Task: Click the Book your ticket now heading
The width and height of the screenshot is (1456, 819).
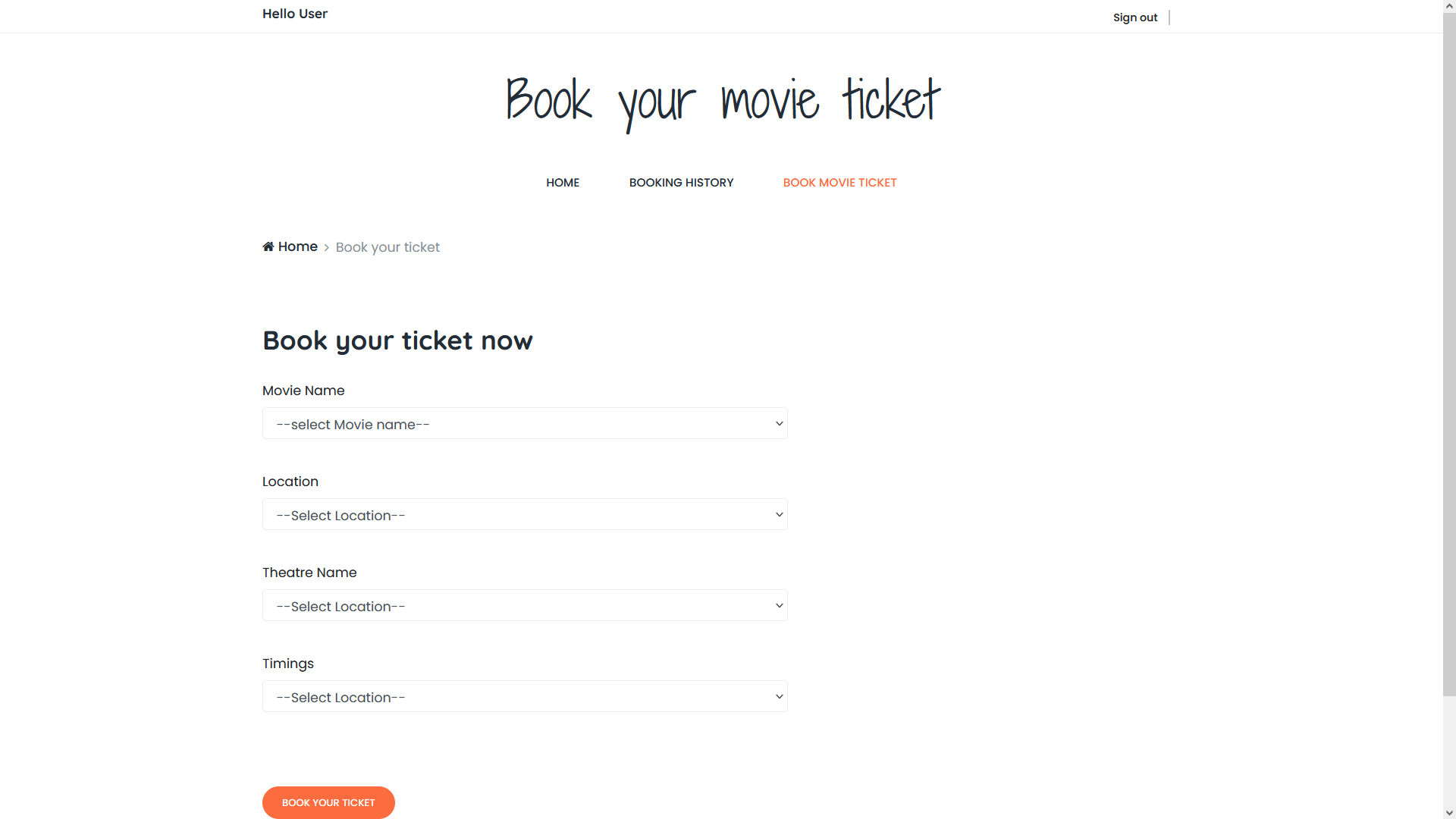Action: (397, 340)
